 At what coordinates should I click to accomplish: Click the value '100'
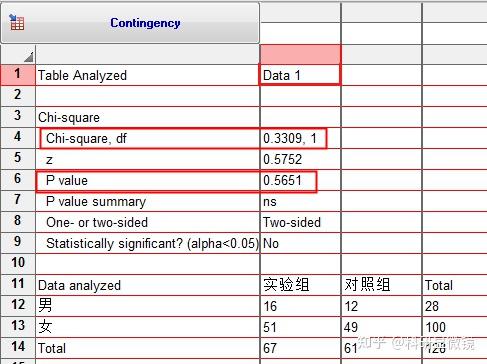[x=435, y=327]
